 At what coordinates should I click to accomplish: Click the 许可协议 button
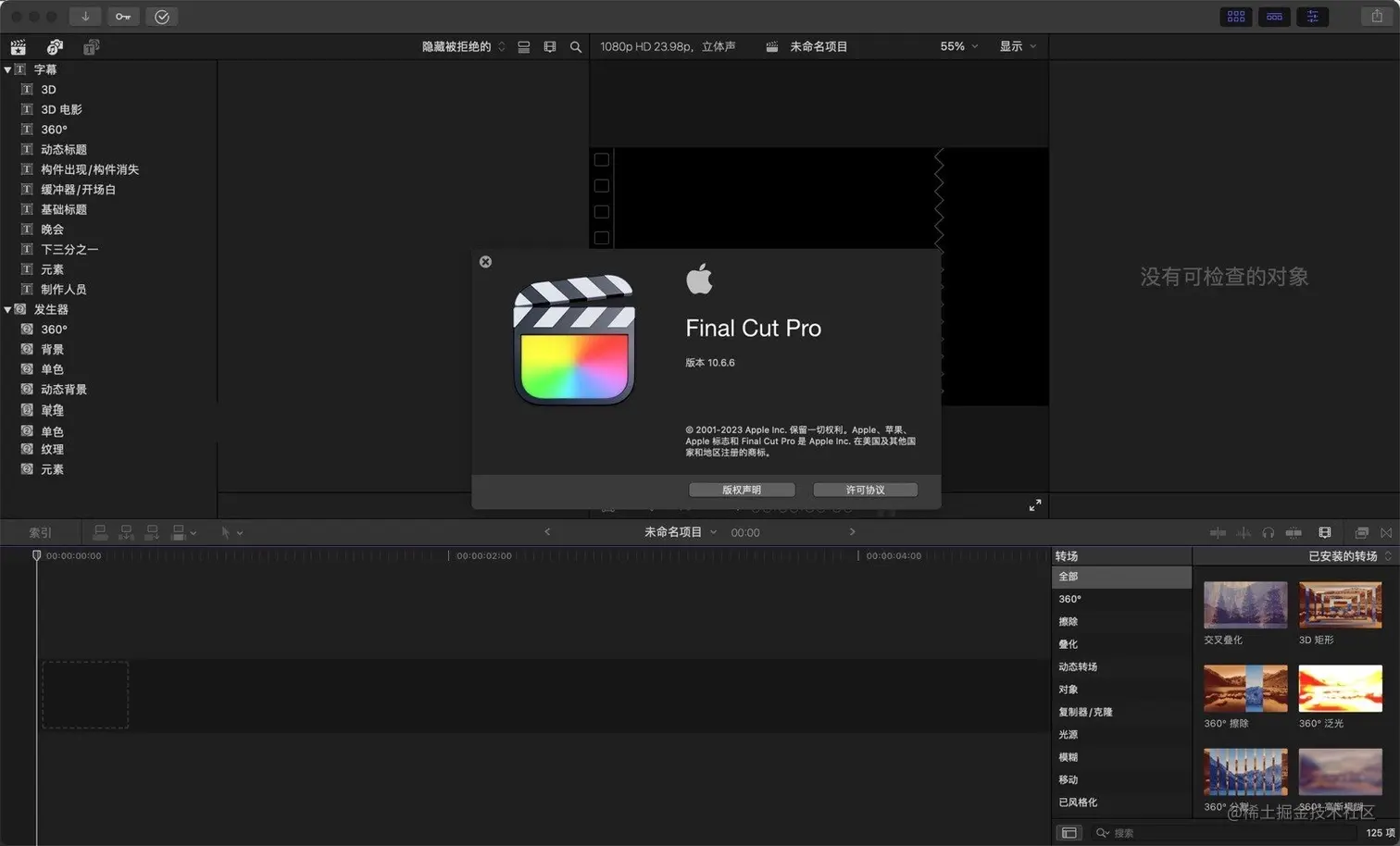pos(865,490)
